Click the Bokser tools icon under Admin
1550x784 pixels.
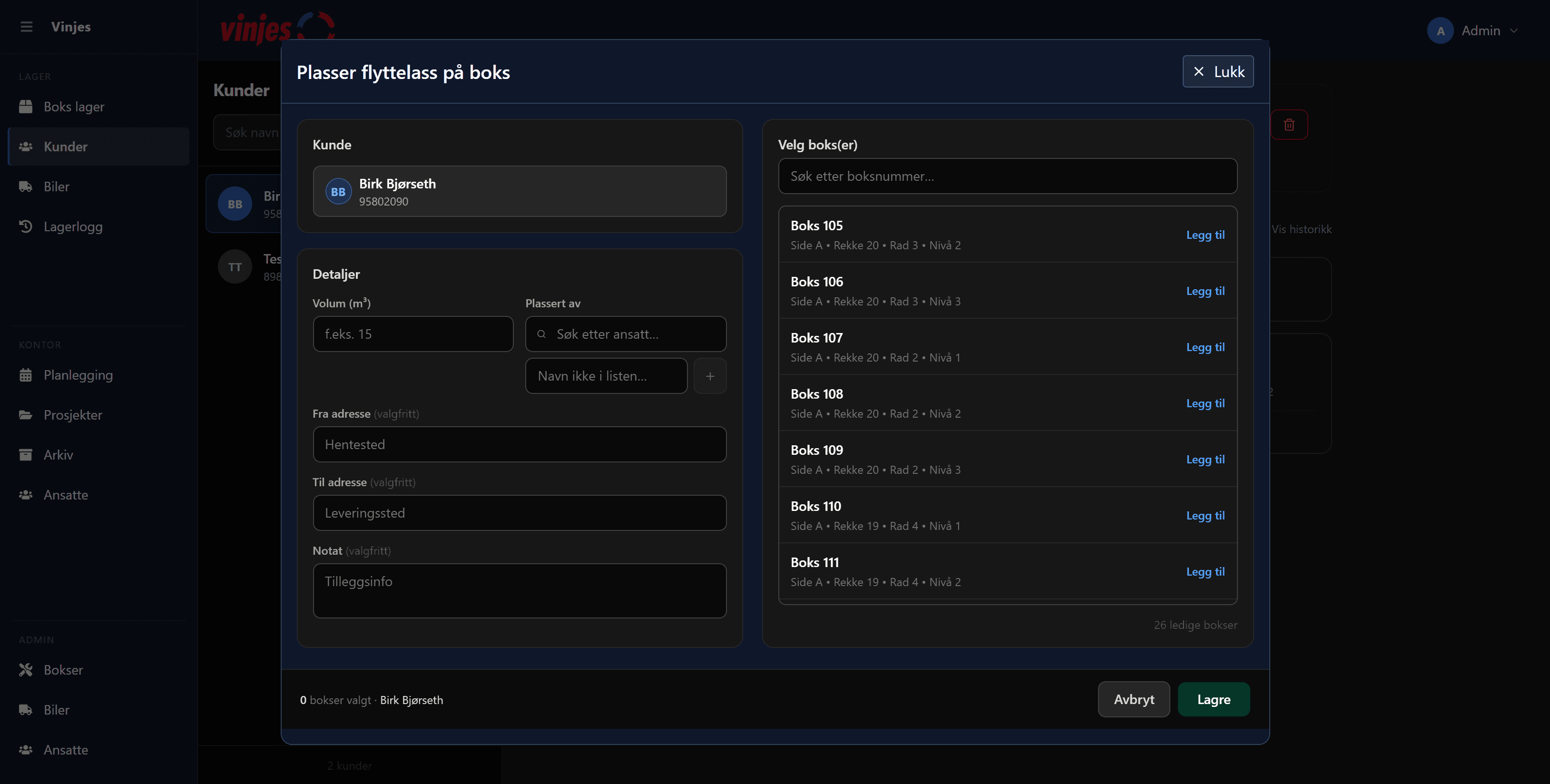click(25, 670)
